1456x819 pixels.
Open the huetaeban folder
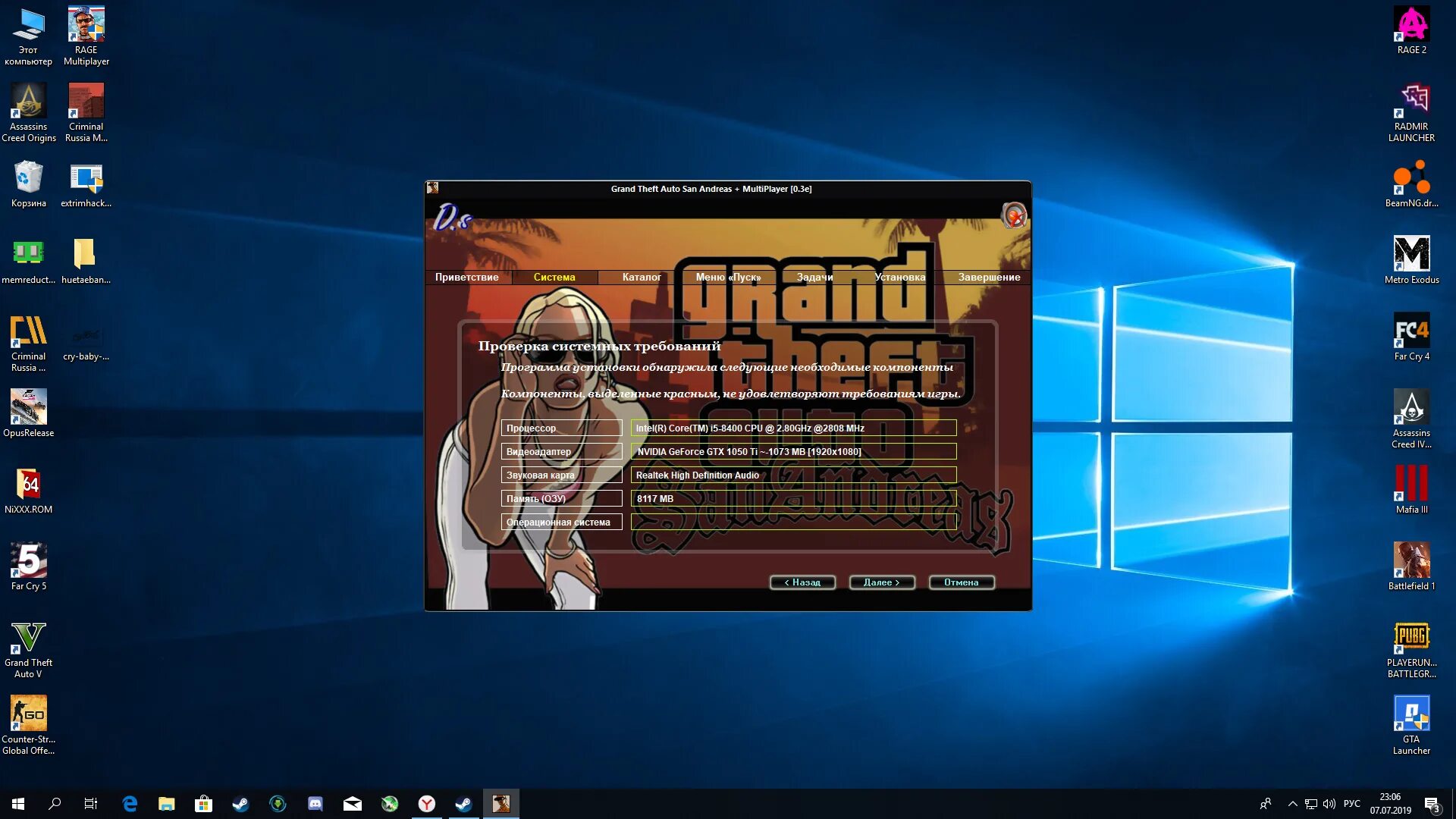[x=86, y=260]
